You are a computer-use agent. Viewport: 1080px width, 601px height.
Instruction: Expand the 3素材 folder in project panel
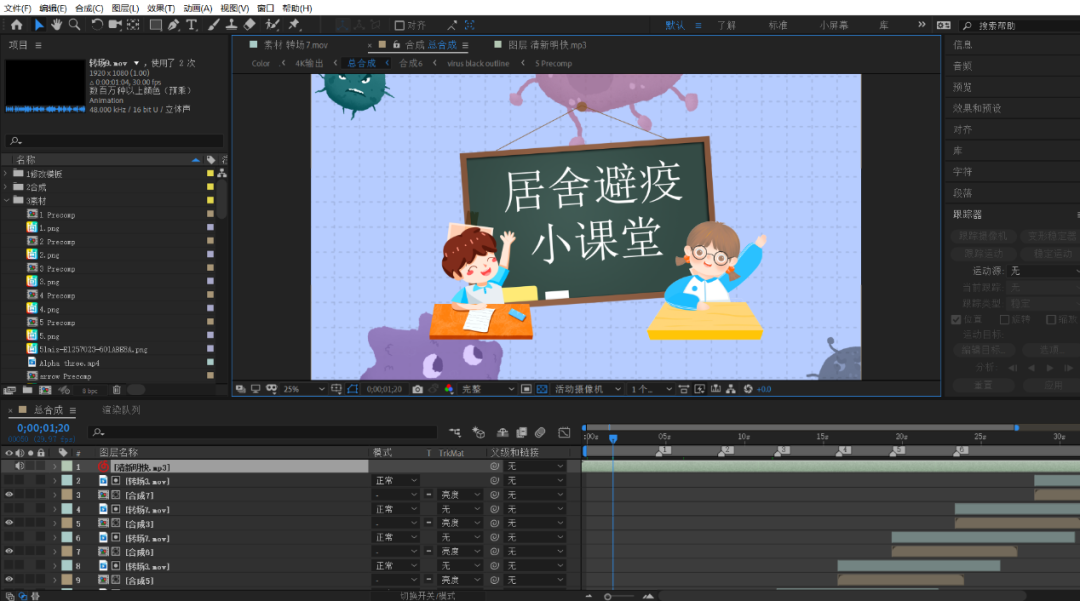pyautogui.click(x=7, y=201)
